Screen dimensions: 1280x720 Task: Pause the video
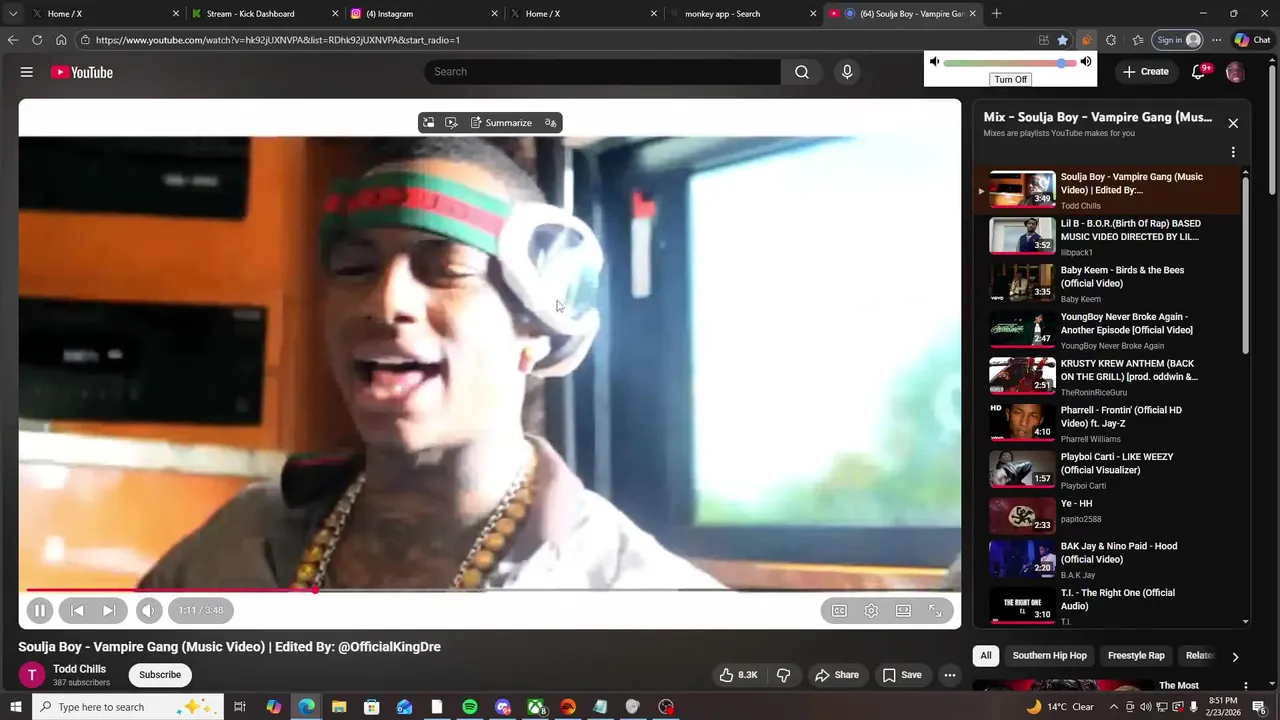tap(39, 610)
